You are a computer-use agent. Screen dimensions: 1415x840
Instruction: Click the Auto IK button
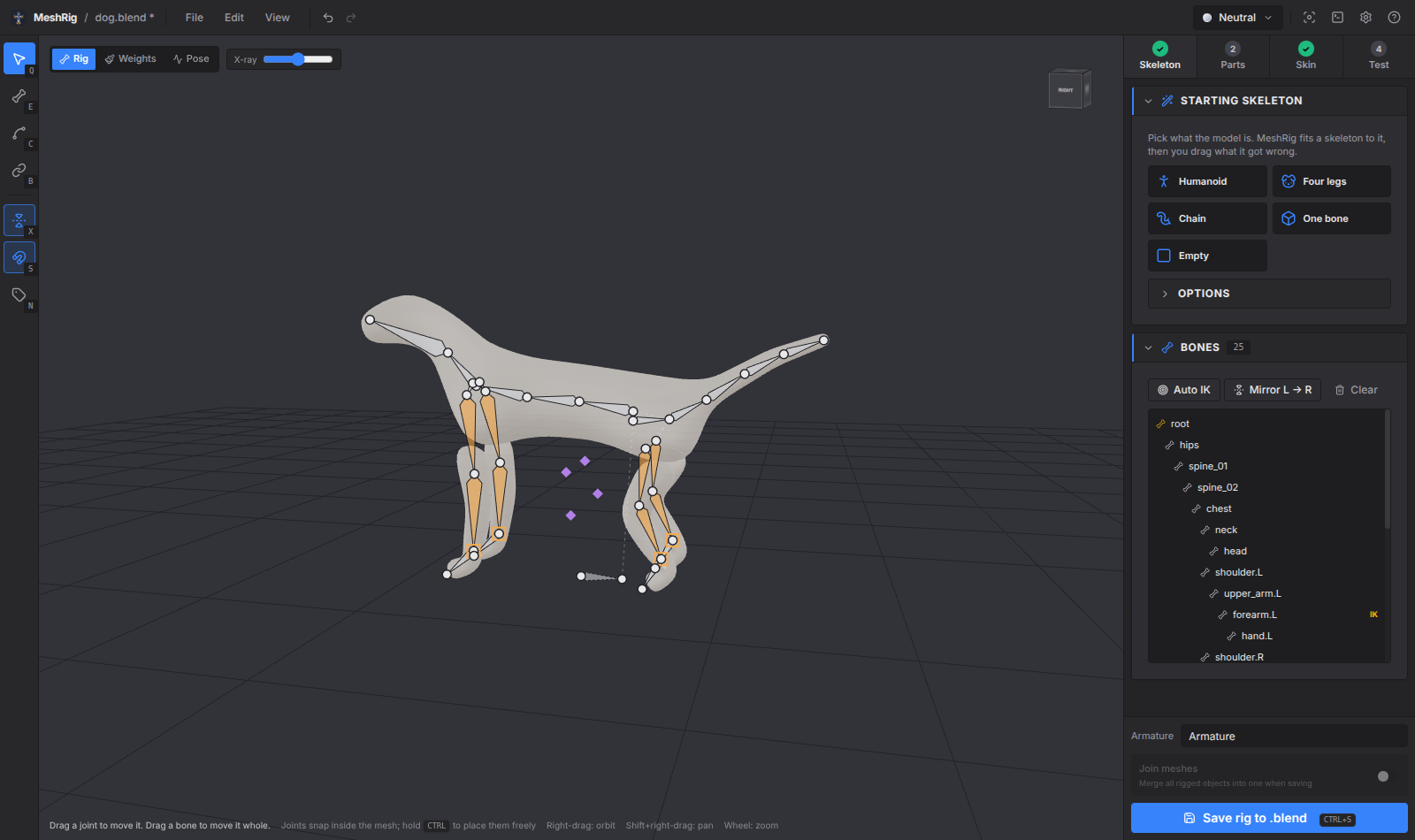[x=1184, y=390]
